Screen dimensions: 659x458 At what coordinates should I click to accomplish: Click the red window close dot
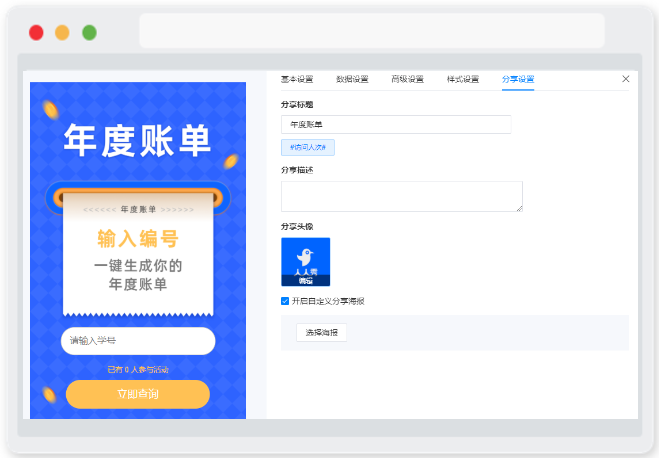click(36, 33)
